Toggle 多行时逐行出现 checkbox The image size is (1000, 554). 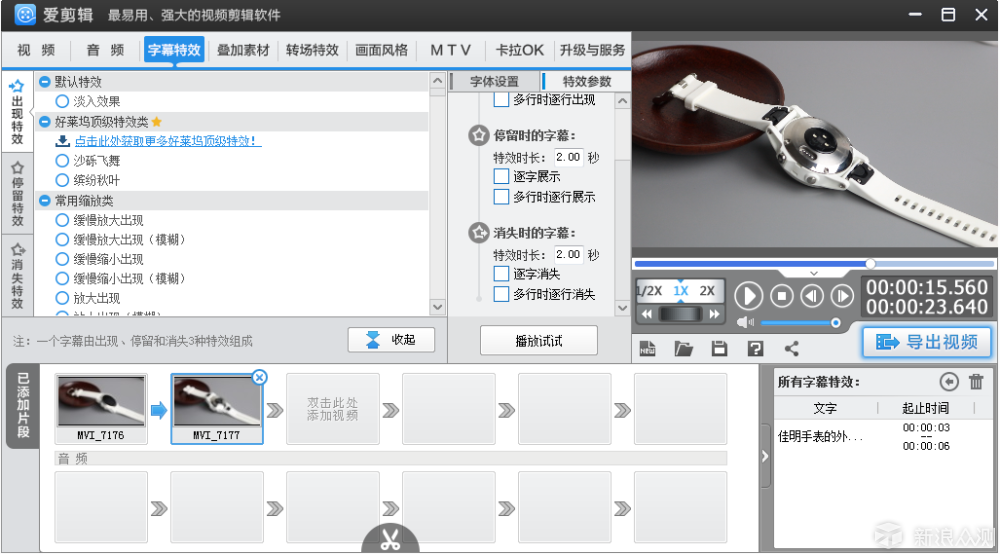coord(501,99)
